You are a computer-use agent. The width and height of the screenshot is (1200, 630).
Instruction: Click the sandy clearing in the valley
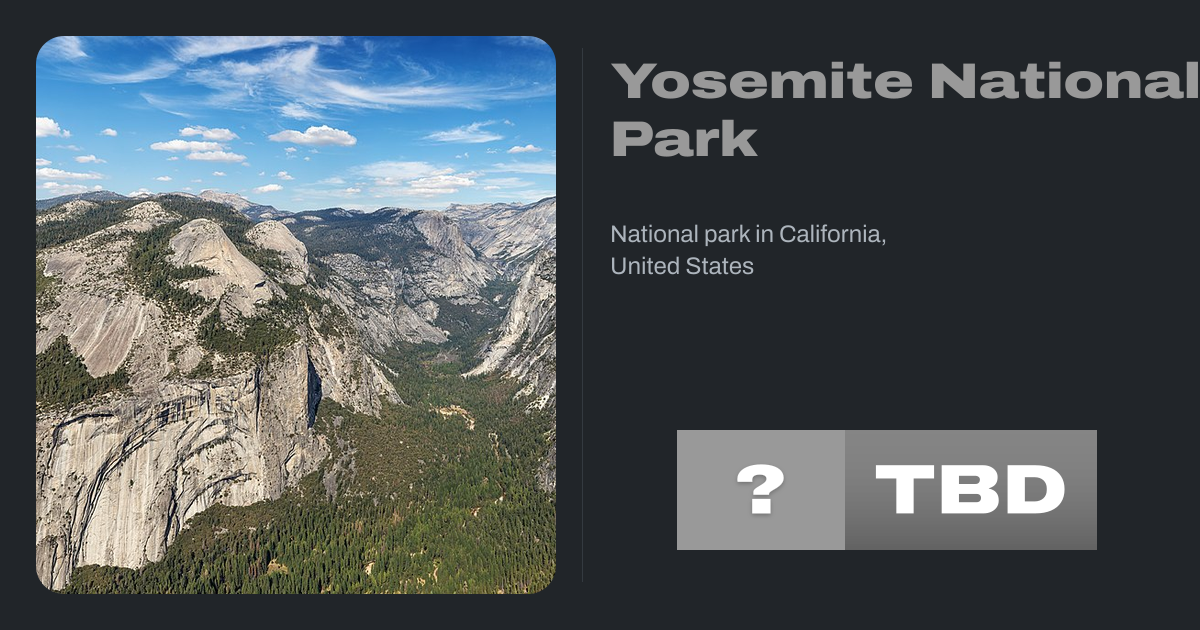455,412
